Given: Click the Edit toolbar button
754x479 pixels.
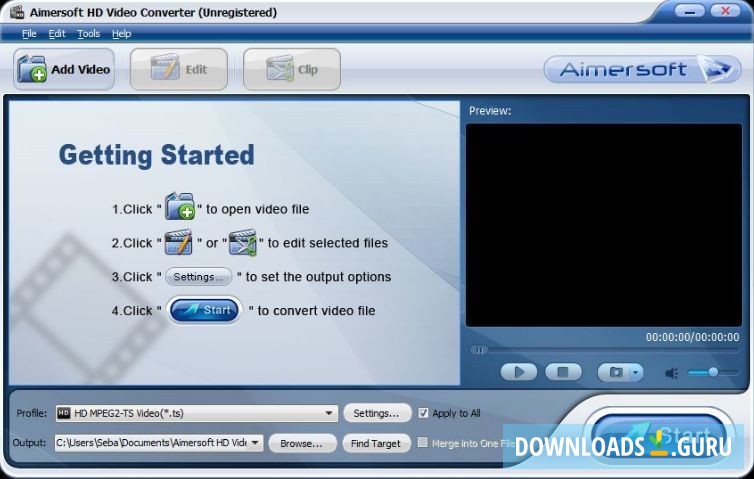Looking at the screenshot, I should [178, 69].
